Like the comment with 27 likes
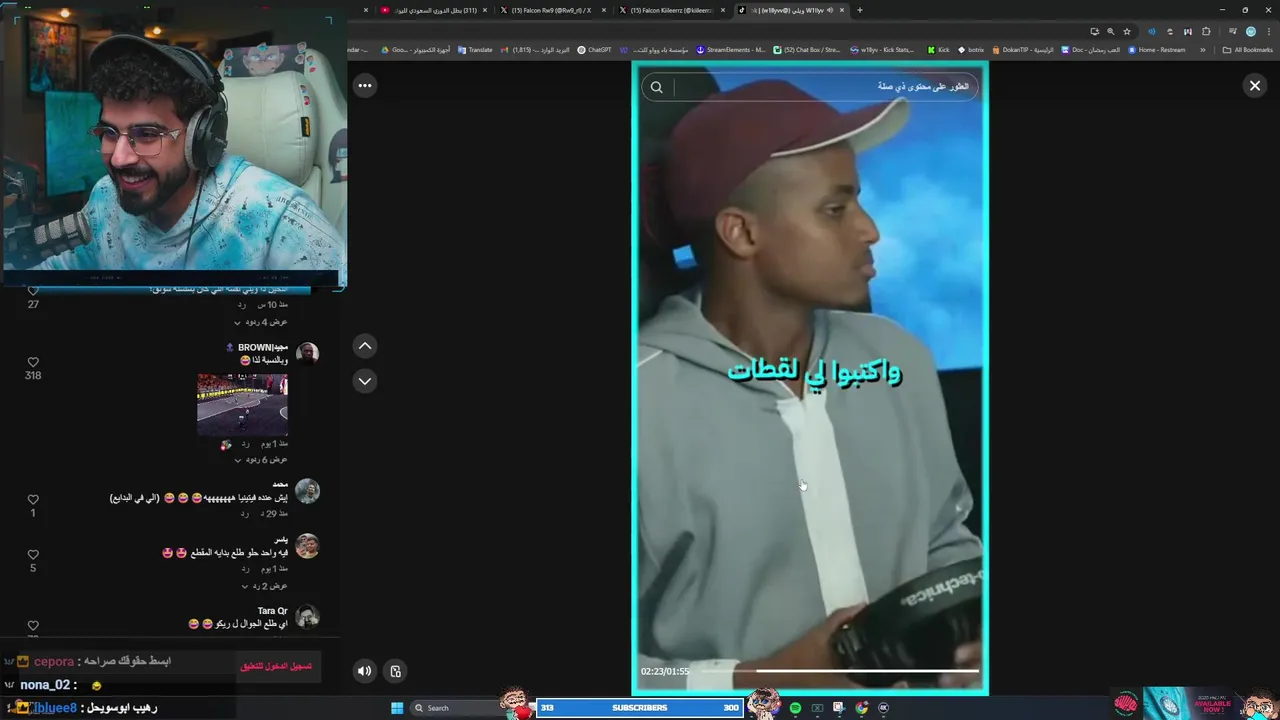 [33, 292]
